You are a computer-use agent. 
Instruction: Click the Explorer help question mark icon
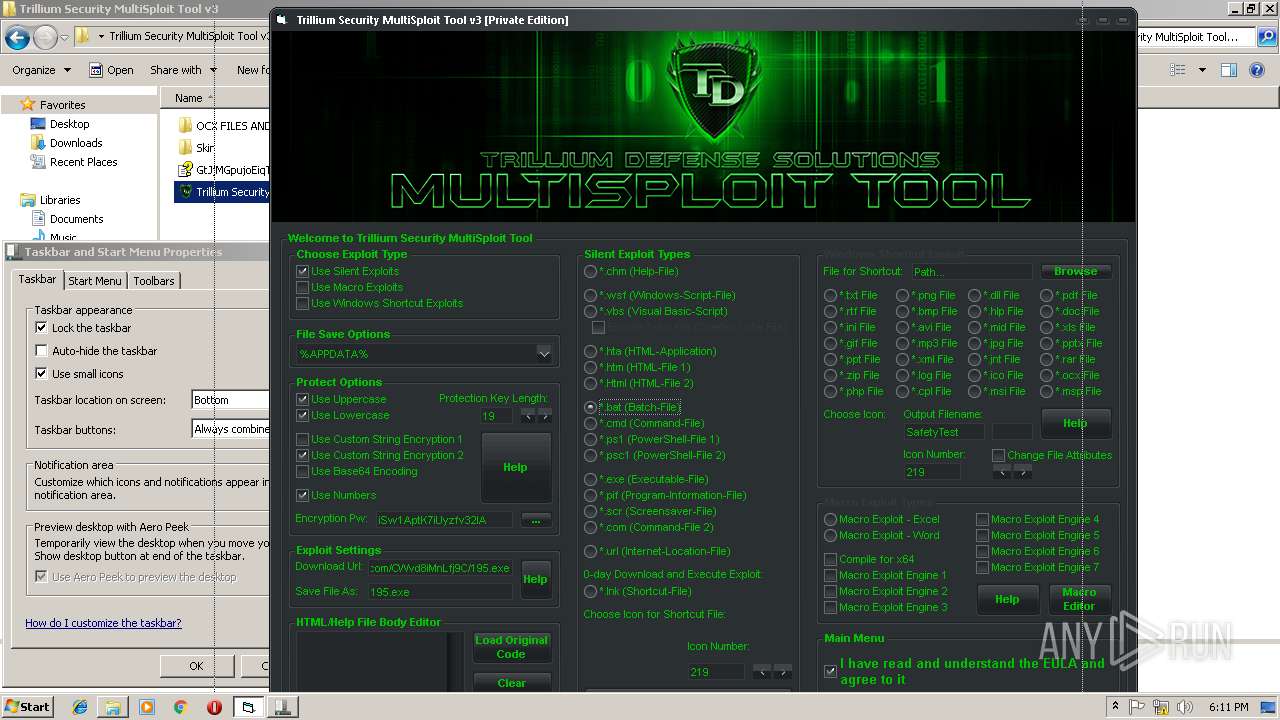[x=1258, y=70]
